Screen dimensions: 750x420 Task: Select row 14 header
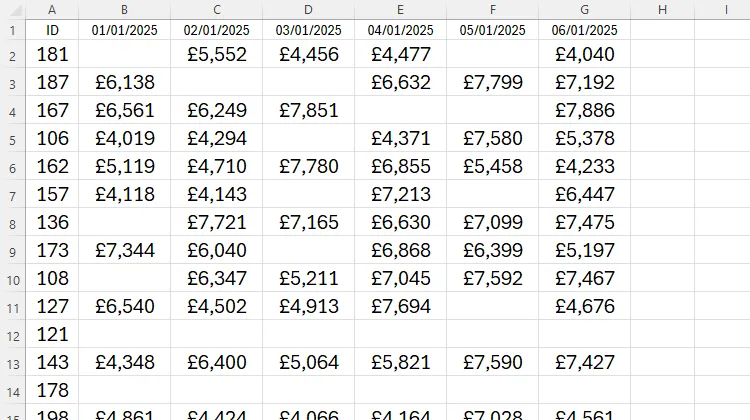tap(13, 390)
